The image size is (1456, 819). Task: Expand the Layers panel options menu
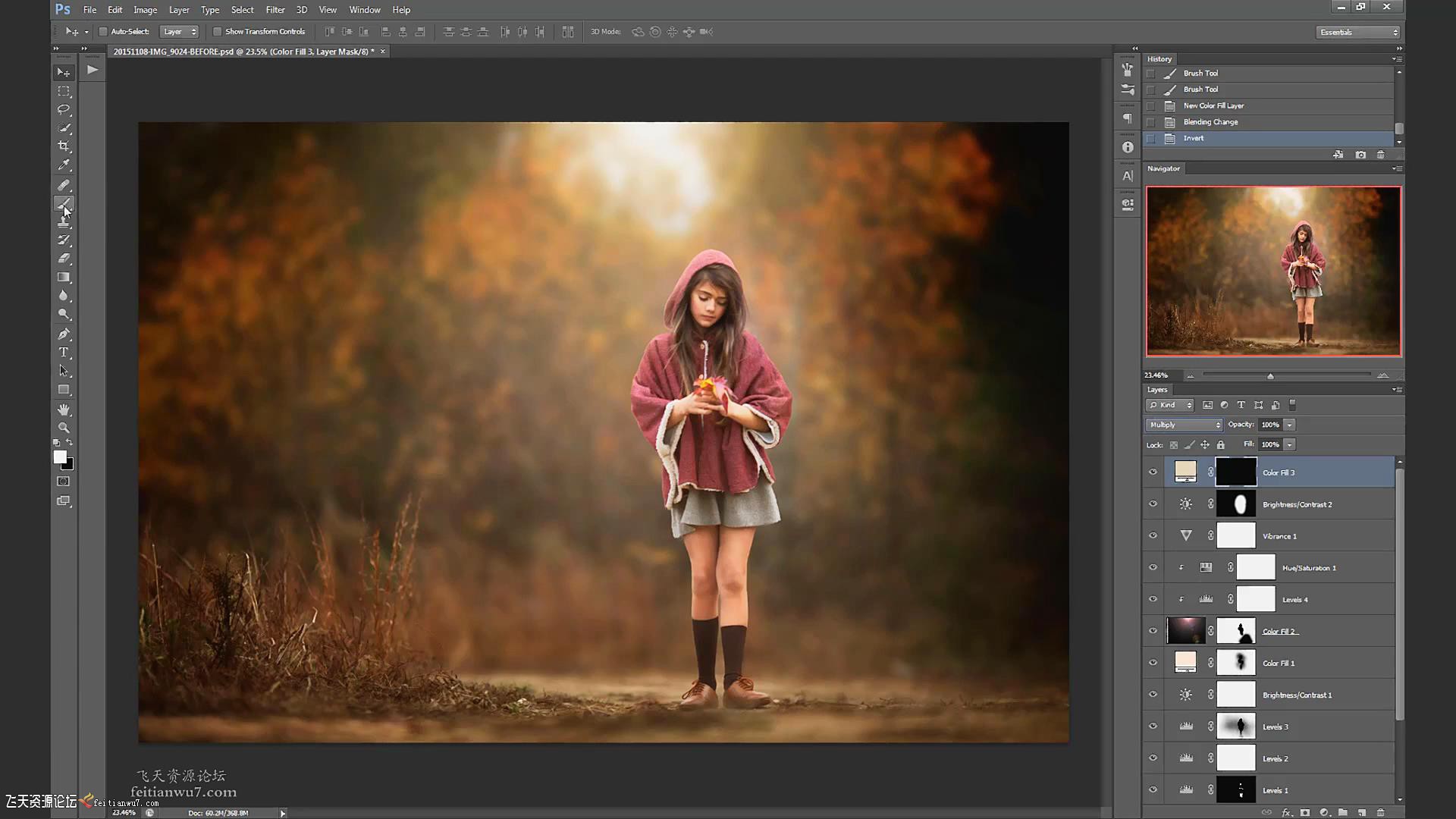1397,388
